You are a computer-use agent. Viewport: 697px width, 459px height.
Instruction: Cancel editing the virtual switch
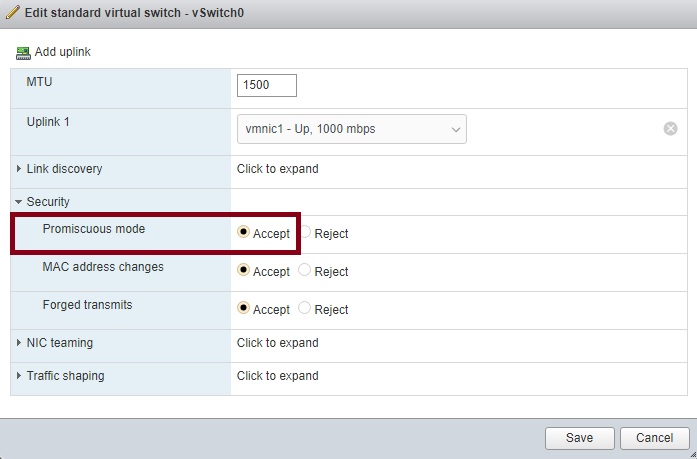coord(654,438)
